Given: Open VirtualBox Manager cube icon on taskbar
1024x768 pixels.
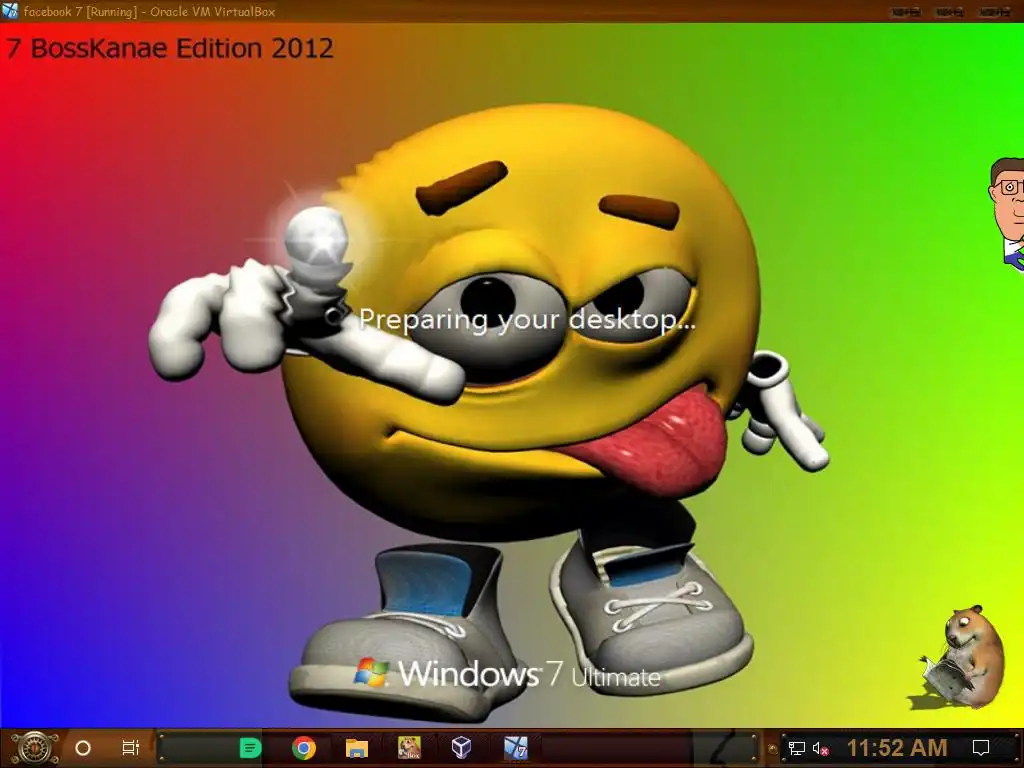Looking at the screenshot, I should (462, 748).
